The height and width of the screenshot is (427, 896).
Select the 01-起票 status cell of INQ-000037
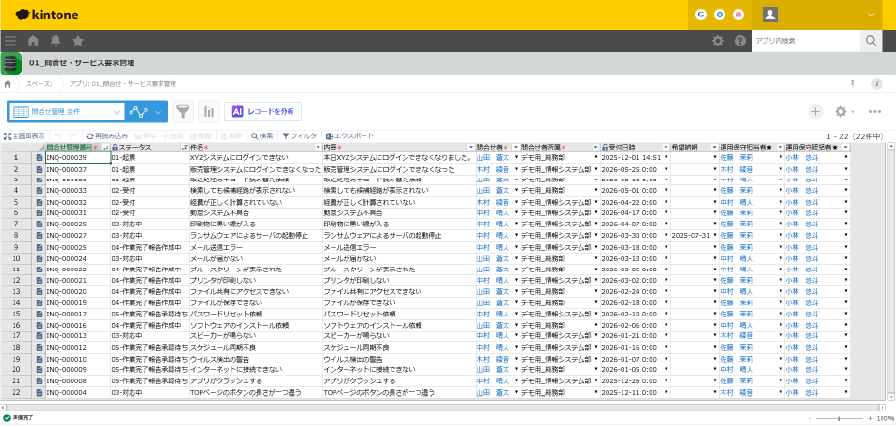(x=150, y=169)
